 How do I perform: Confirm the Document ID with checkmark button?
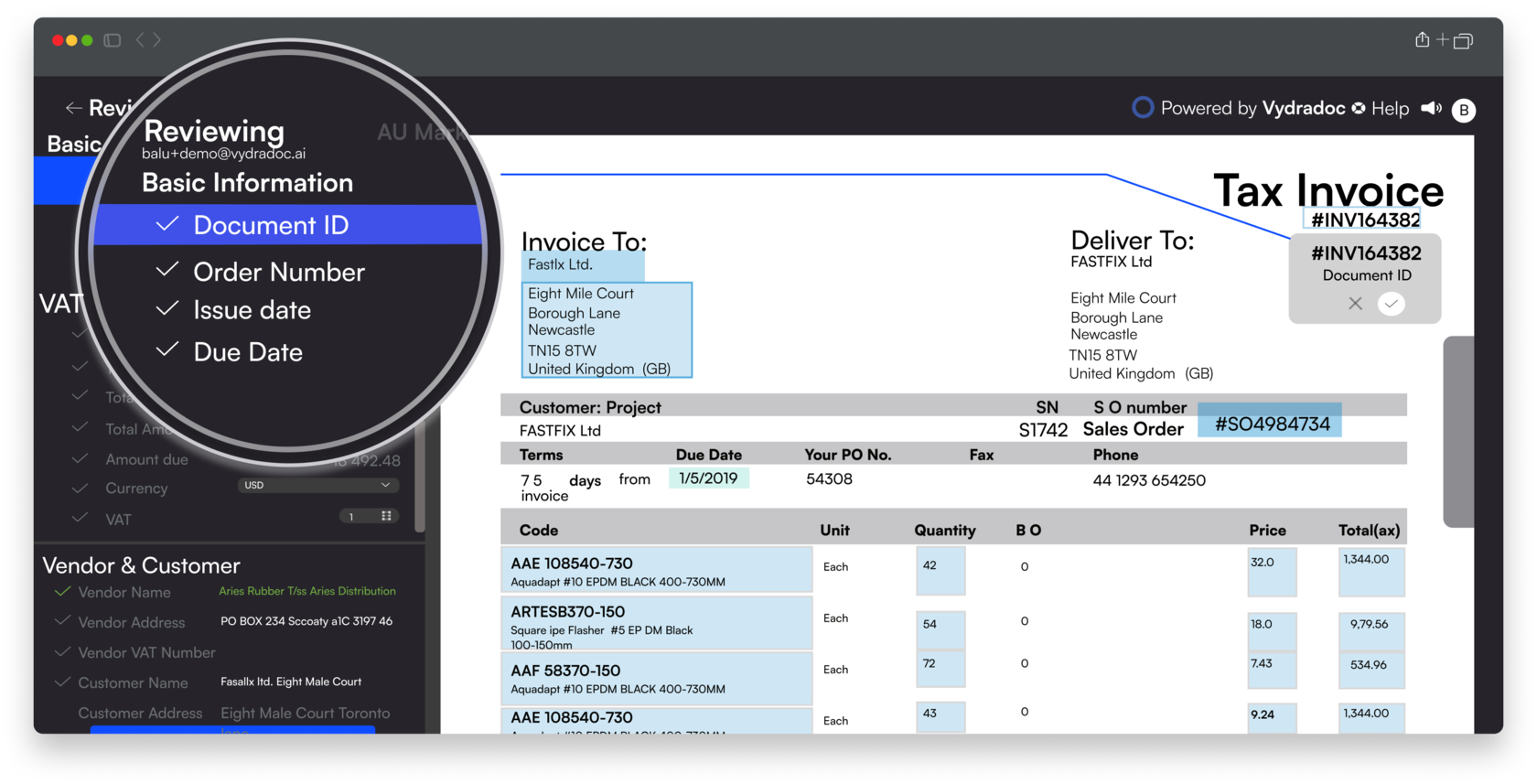[x=1392, y=304]
